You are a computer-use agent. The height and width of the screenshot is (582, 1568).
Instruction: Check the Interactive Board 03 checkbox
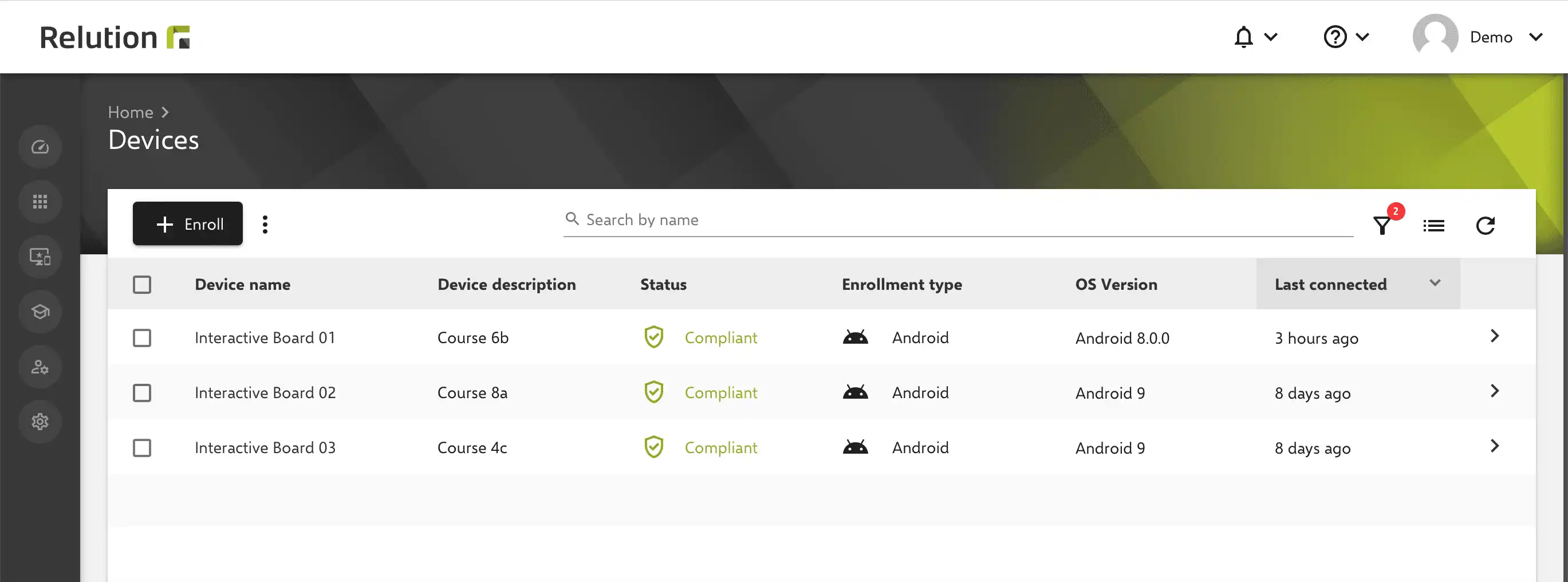[x=142, y=448]
